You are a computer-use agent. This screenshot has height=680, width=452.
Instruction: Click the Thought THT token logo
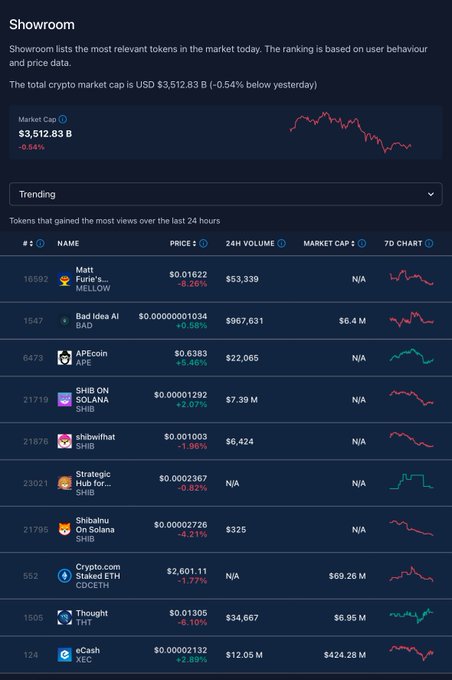click(65, 618)
